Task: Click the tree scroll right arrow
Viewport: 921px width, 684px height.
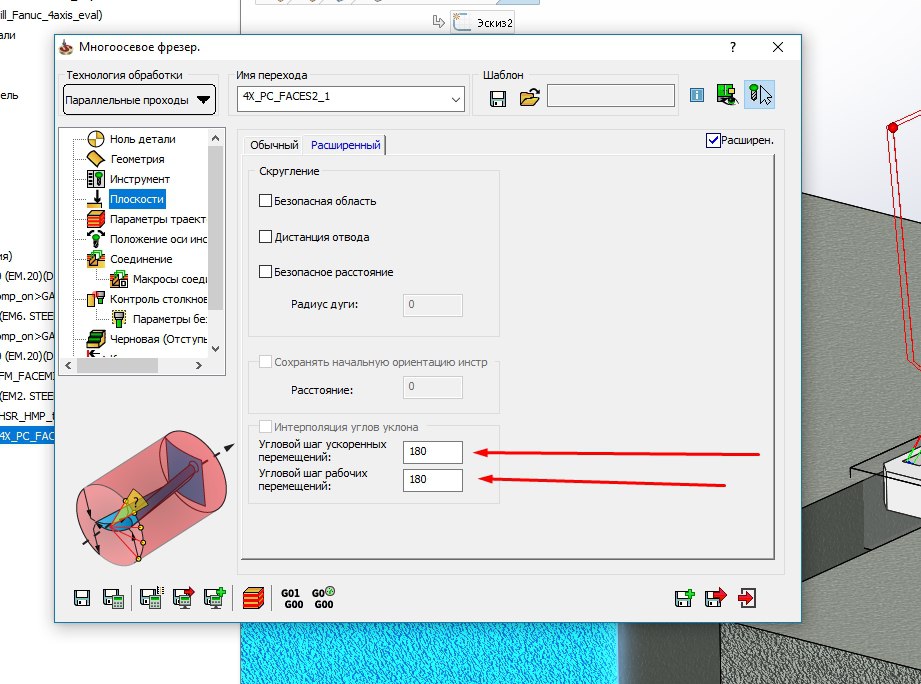Action: (x=199, y=365)
